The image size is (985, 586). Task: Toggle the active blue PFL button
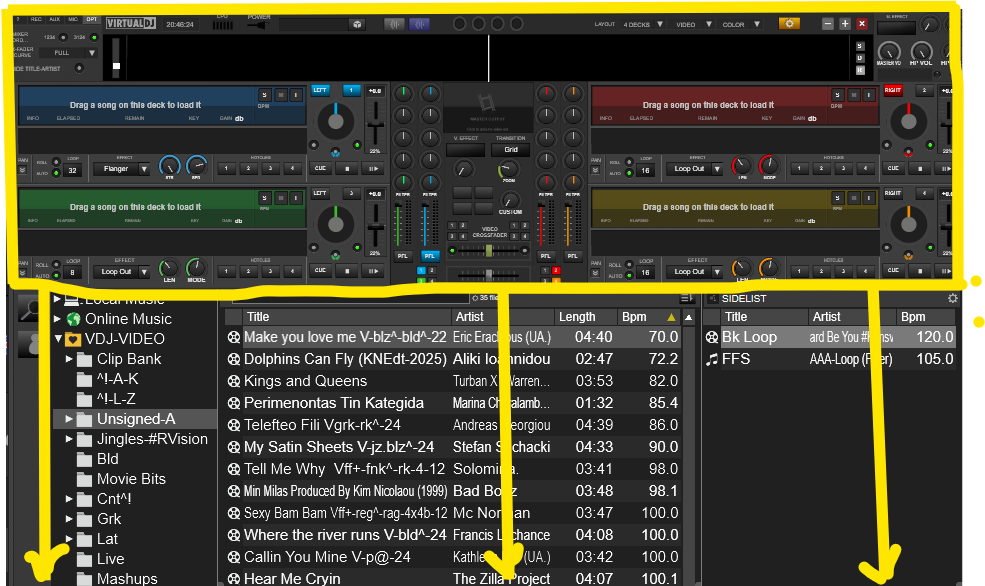click(430, 256)
